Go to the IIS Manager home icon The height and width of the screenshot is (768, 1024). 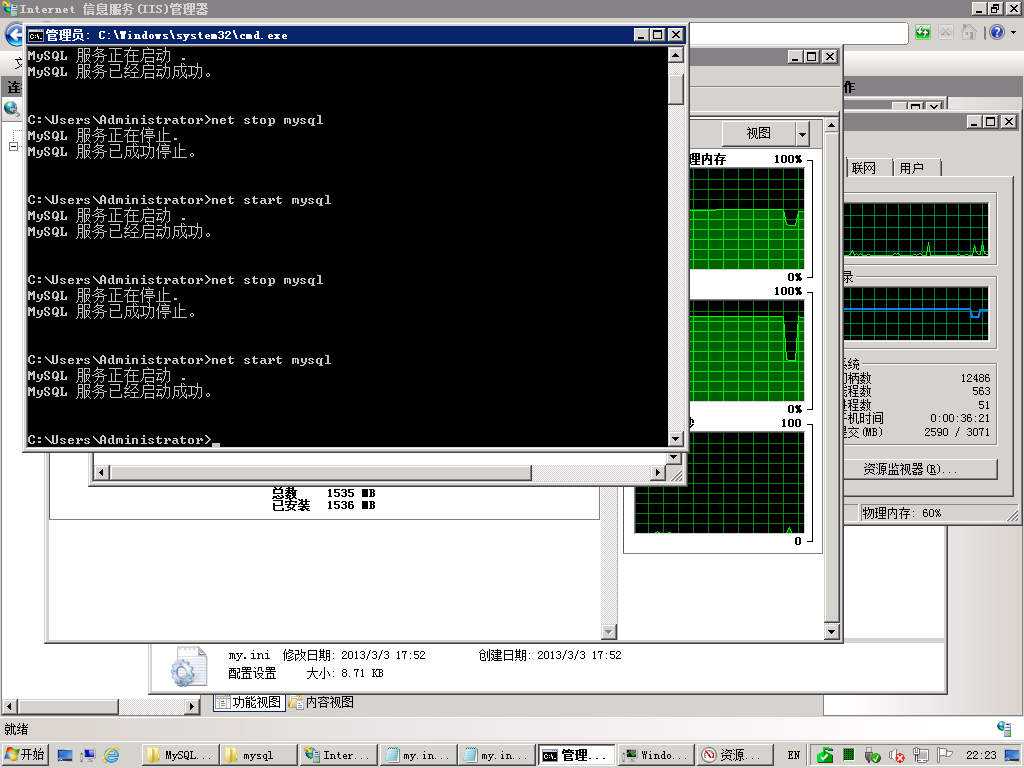point(968,32)
